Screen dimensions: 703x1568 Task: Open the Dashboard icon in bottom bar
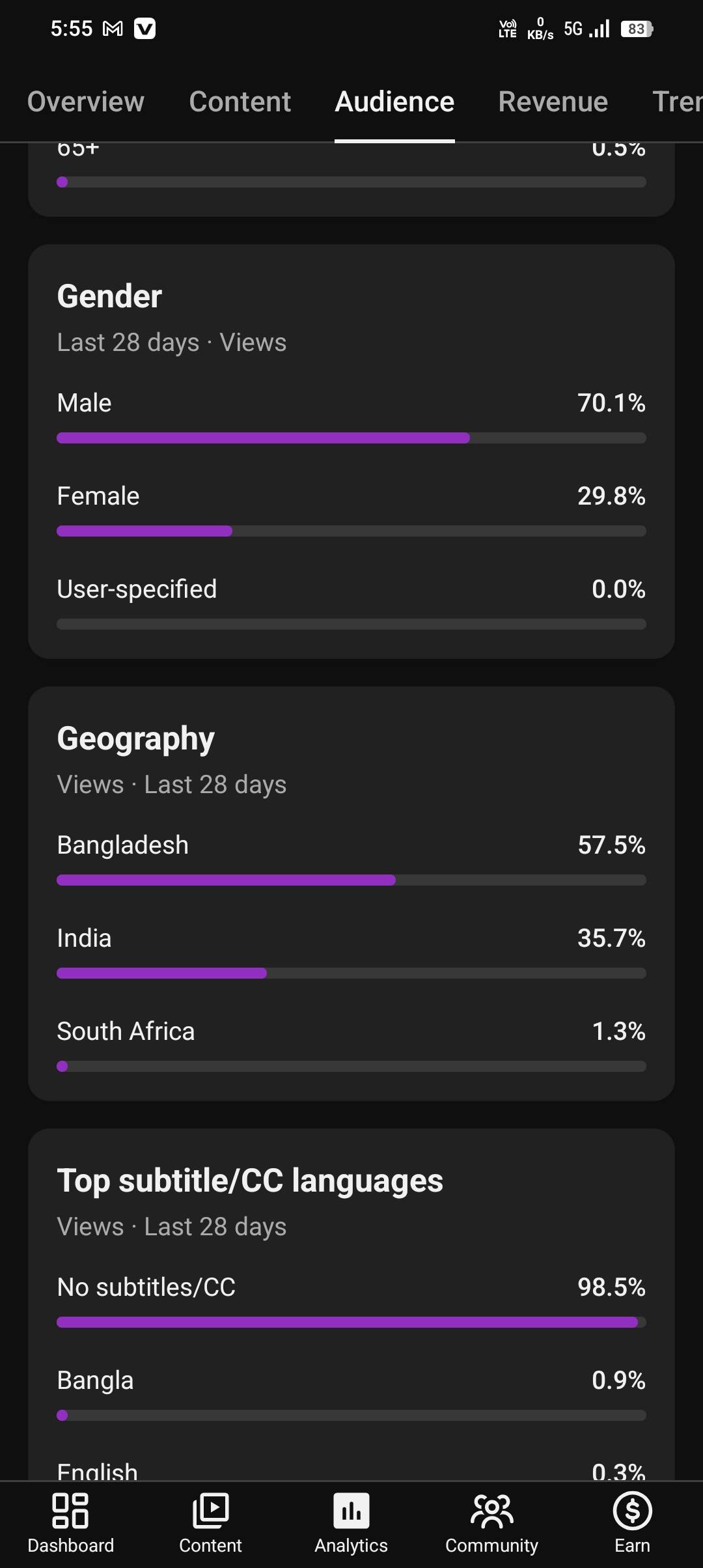click(70, 1511)
